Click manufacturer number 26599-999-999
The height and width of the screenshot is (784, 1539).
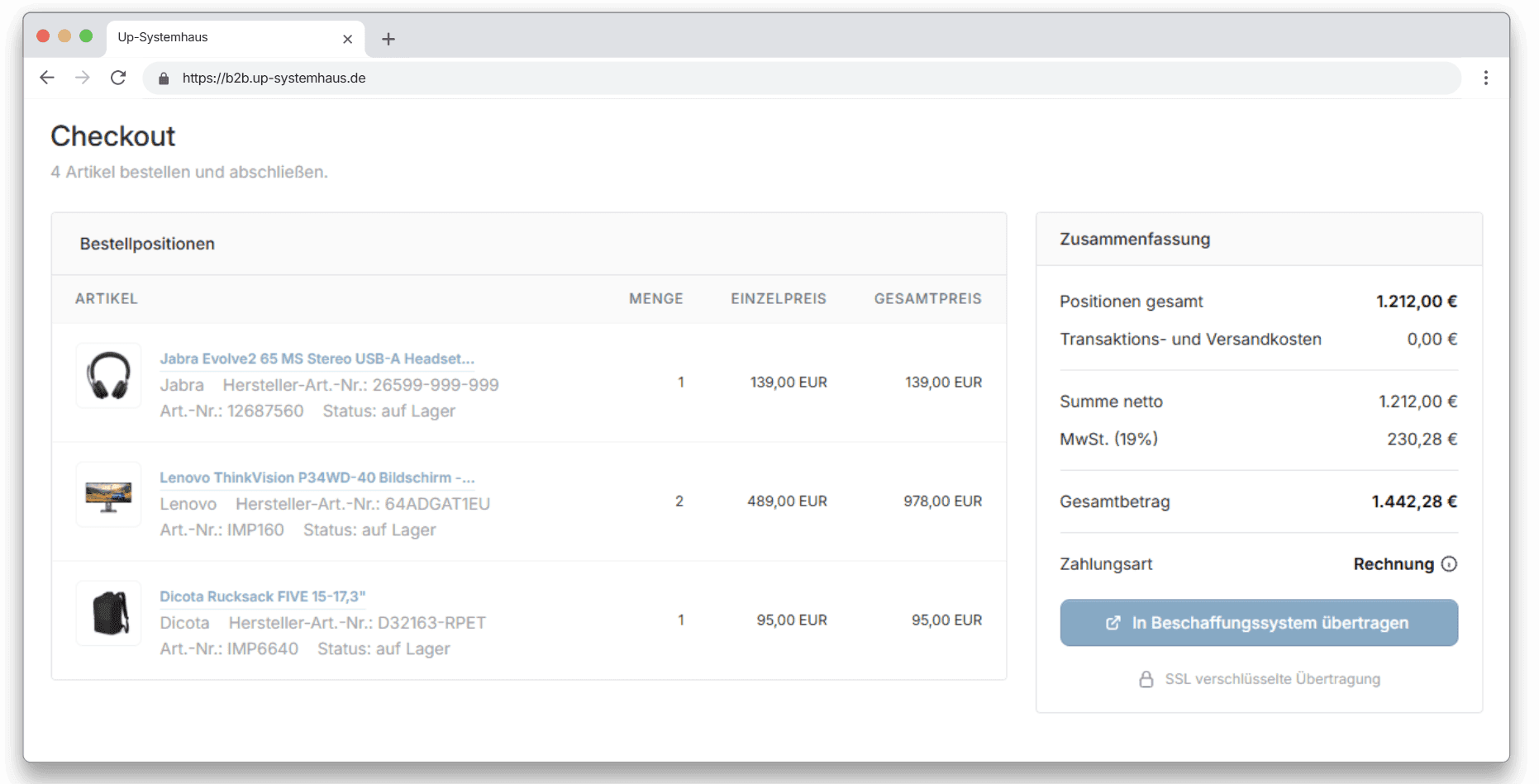(x=436, y=385)
